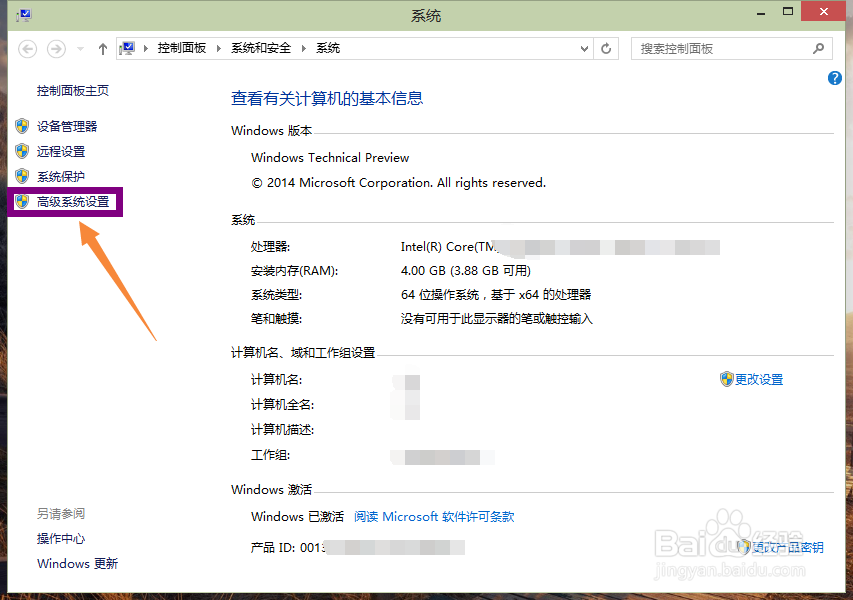
Task: Open address bar history dropdown
Action: 584,48
